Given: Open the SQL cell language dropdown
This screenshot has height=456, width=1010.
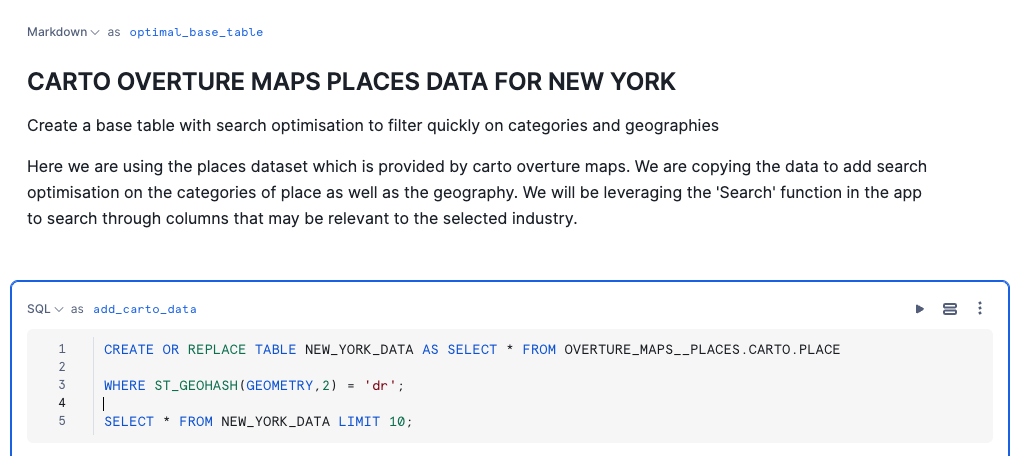Looking at the screenshot, I should (45, 309).
